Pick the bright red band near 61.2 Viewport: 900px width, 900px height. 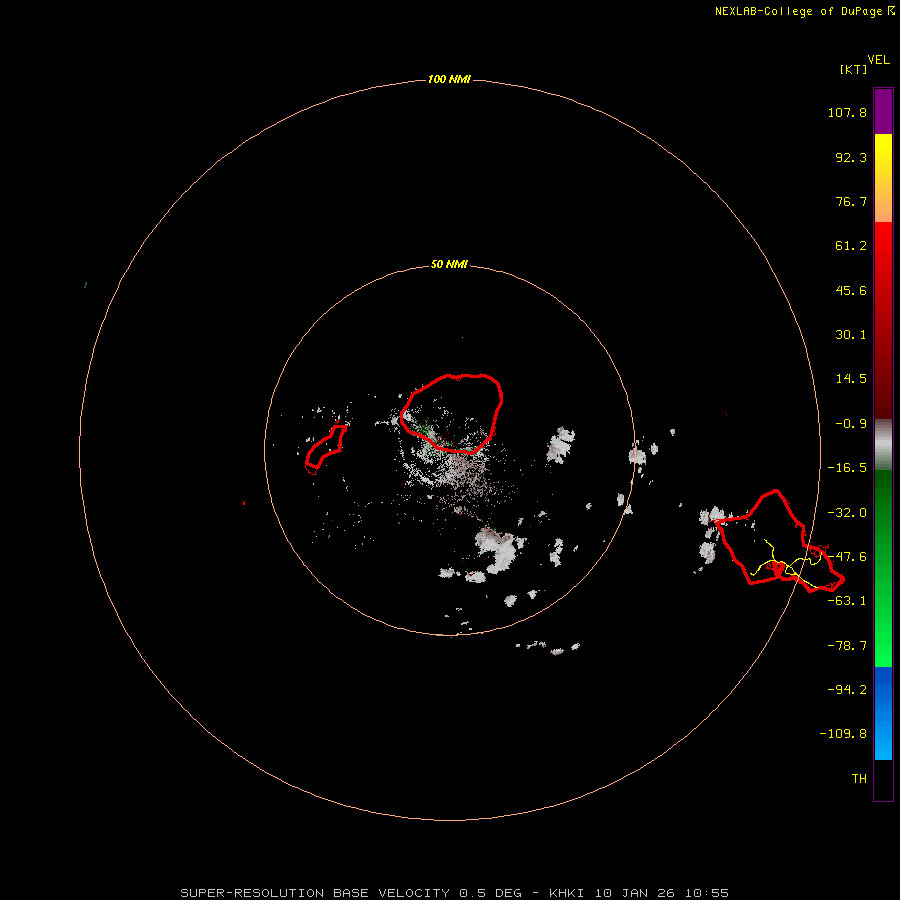pos(883,247)
